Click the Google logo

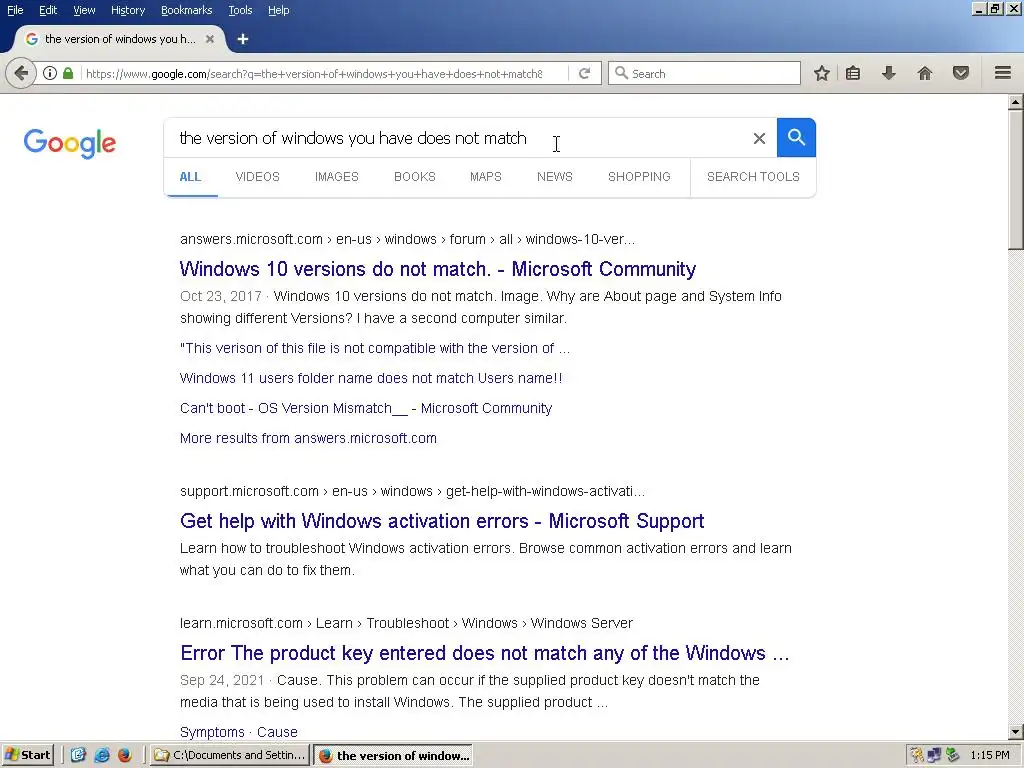pos(70,143)
